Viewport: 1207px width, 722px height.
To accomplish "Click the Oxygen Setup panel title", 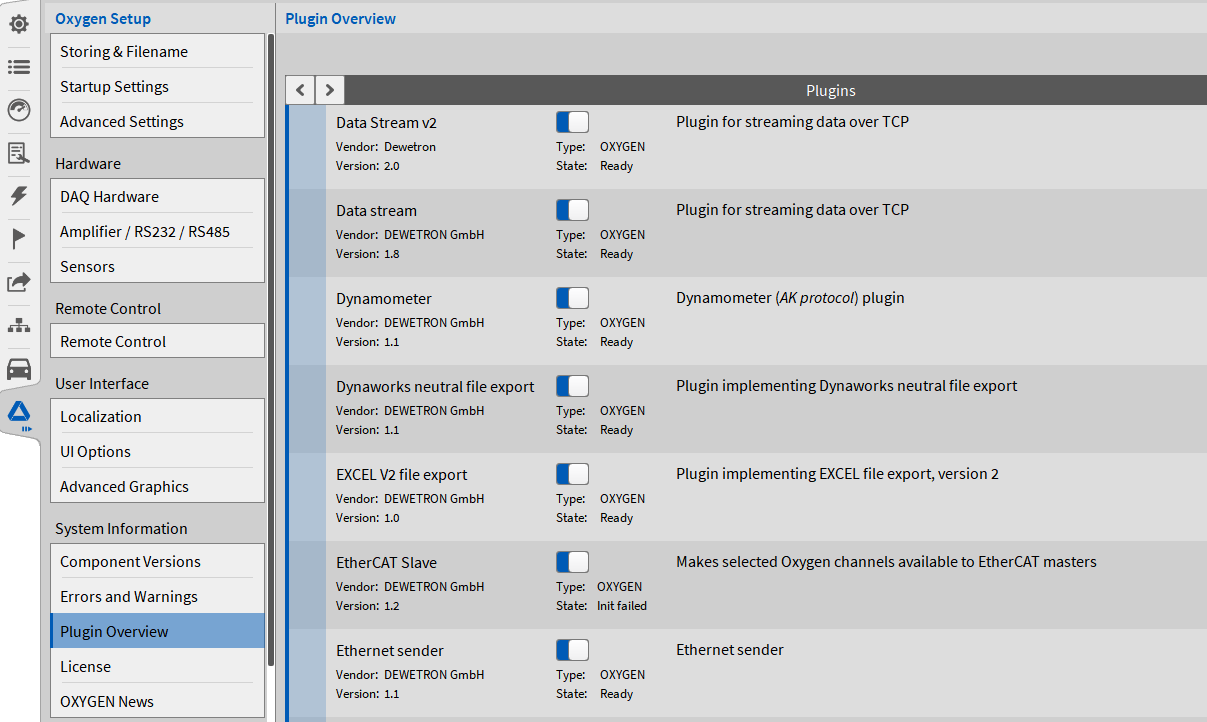I will click(x=103, y=18).
